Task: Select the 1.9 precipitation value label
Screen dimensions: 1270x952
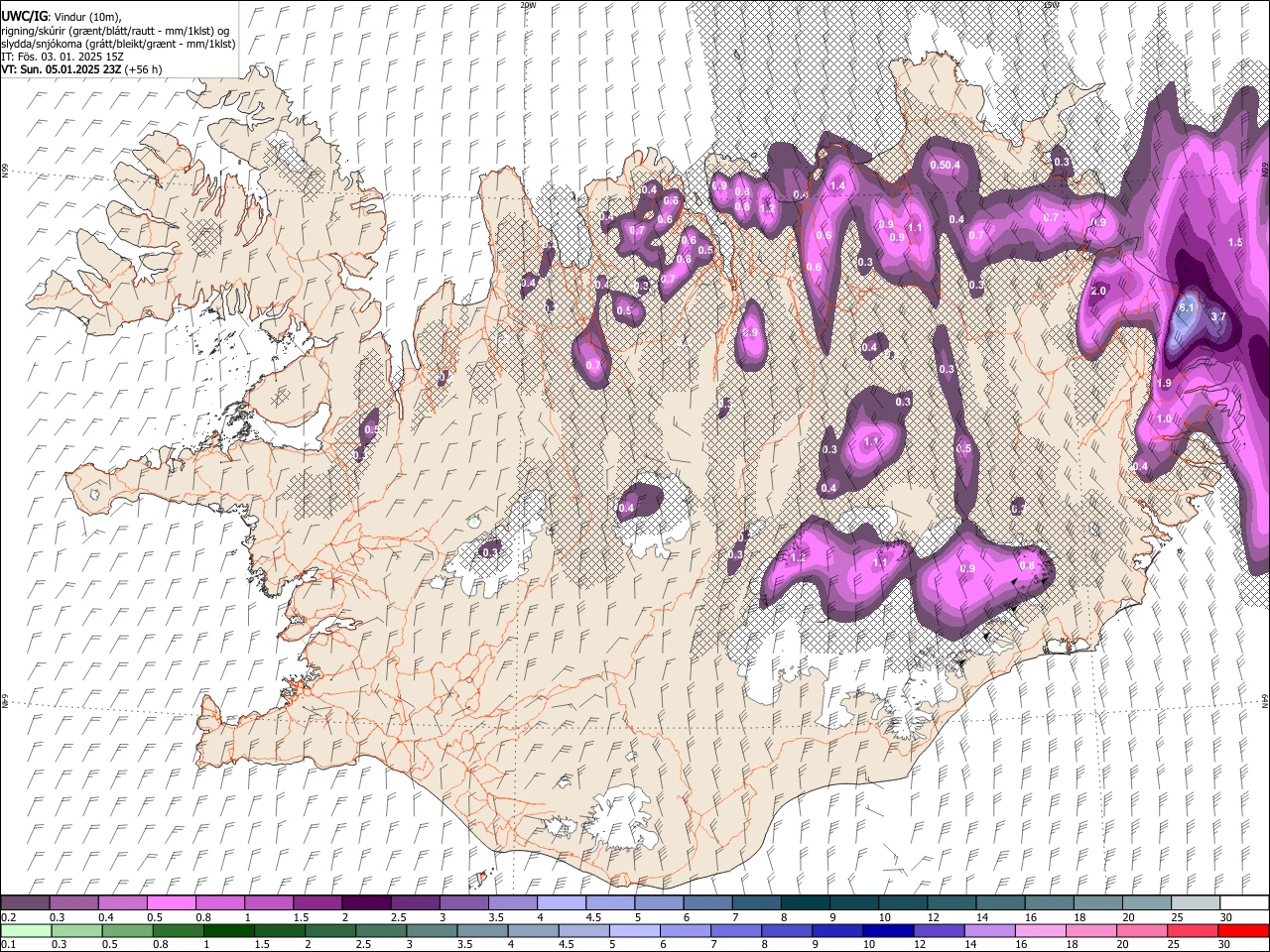Action: 1164,383
